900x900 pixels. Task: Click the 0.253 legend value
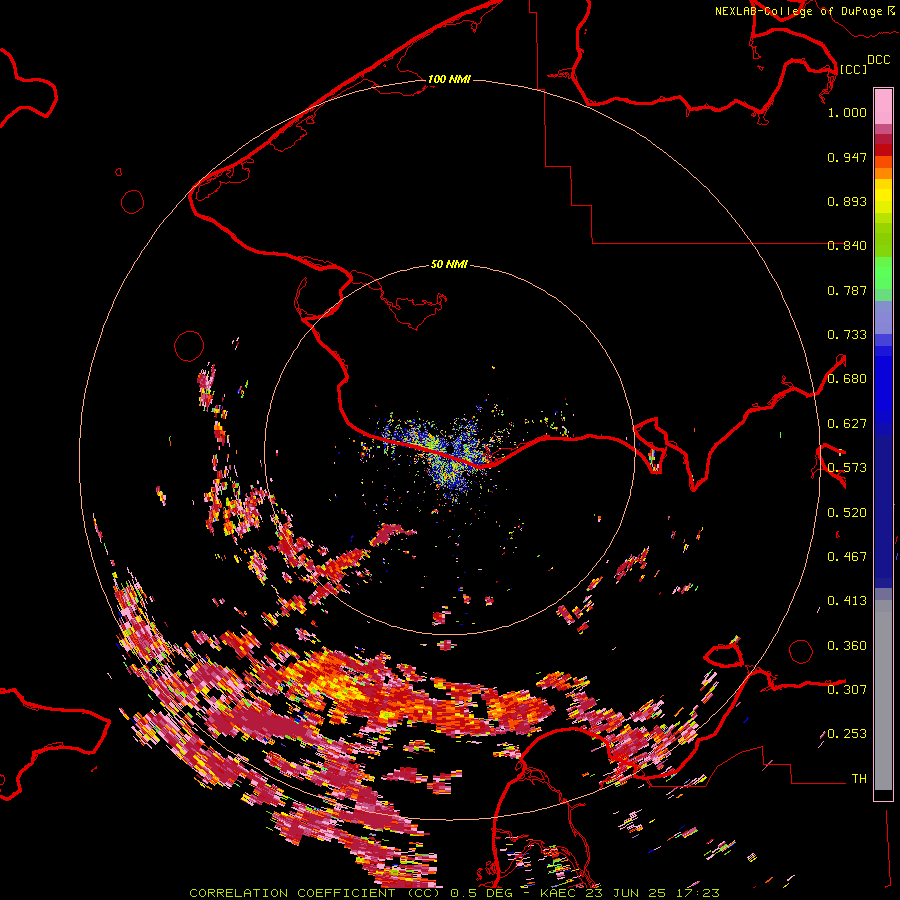pos(847,734)
